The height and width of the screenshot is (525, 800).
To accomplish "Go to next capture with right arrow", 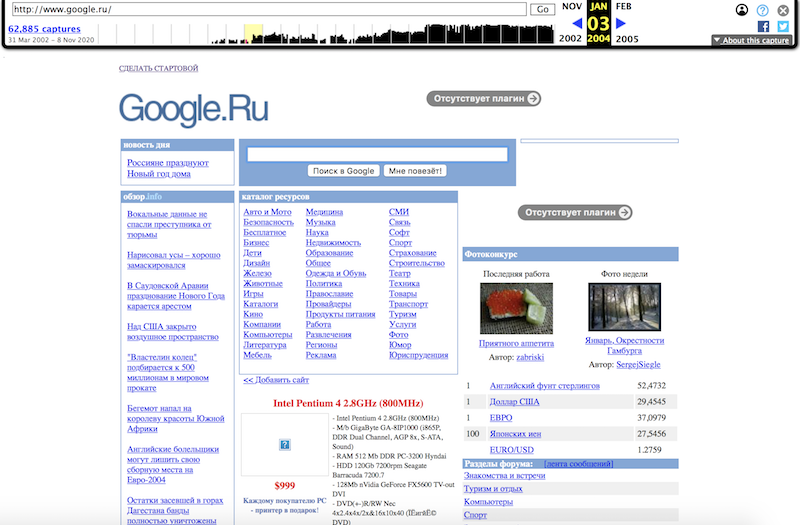I will click(621, 23).
